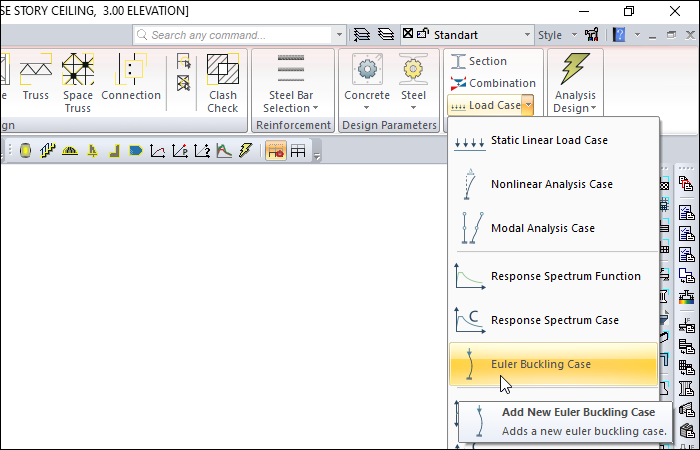The image size is (700, 450).
Task: Click the stairs icon in toolbar
Action: (47, 151)
